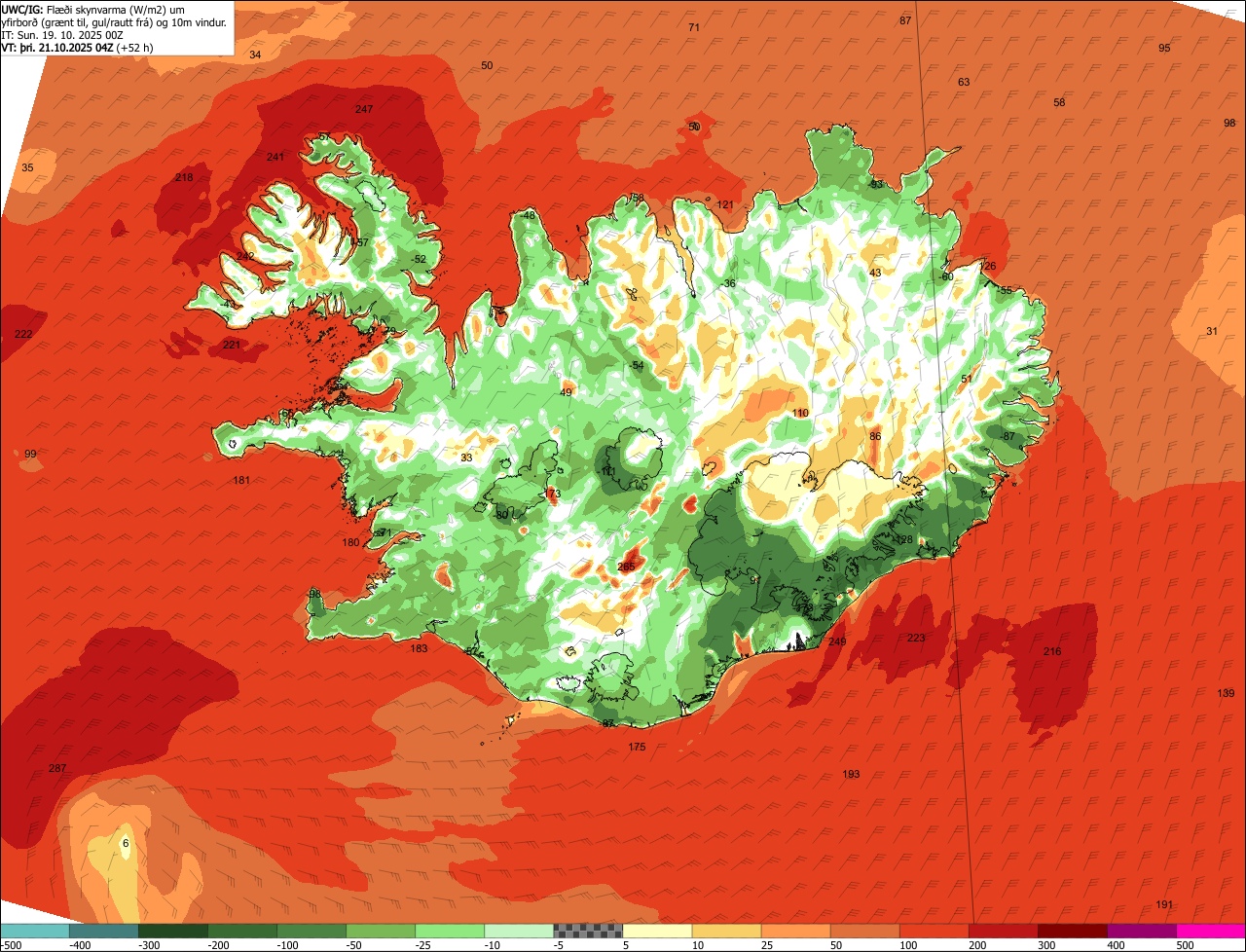The height and width of the screenshot is (952, 1246).
Task: Click the value 139 at the right edge
Action: click(x=1226, y=693)
